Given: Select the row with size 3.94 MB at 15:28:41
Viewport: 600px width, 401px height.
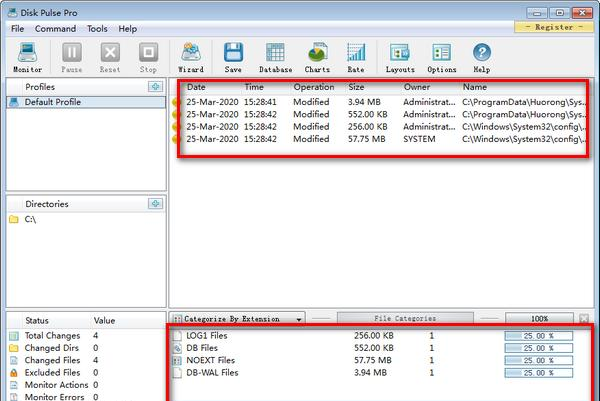Looking at the screenshot, I should click(x=379, y=102).
